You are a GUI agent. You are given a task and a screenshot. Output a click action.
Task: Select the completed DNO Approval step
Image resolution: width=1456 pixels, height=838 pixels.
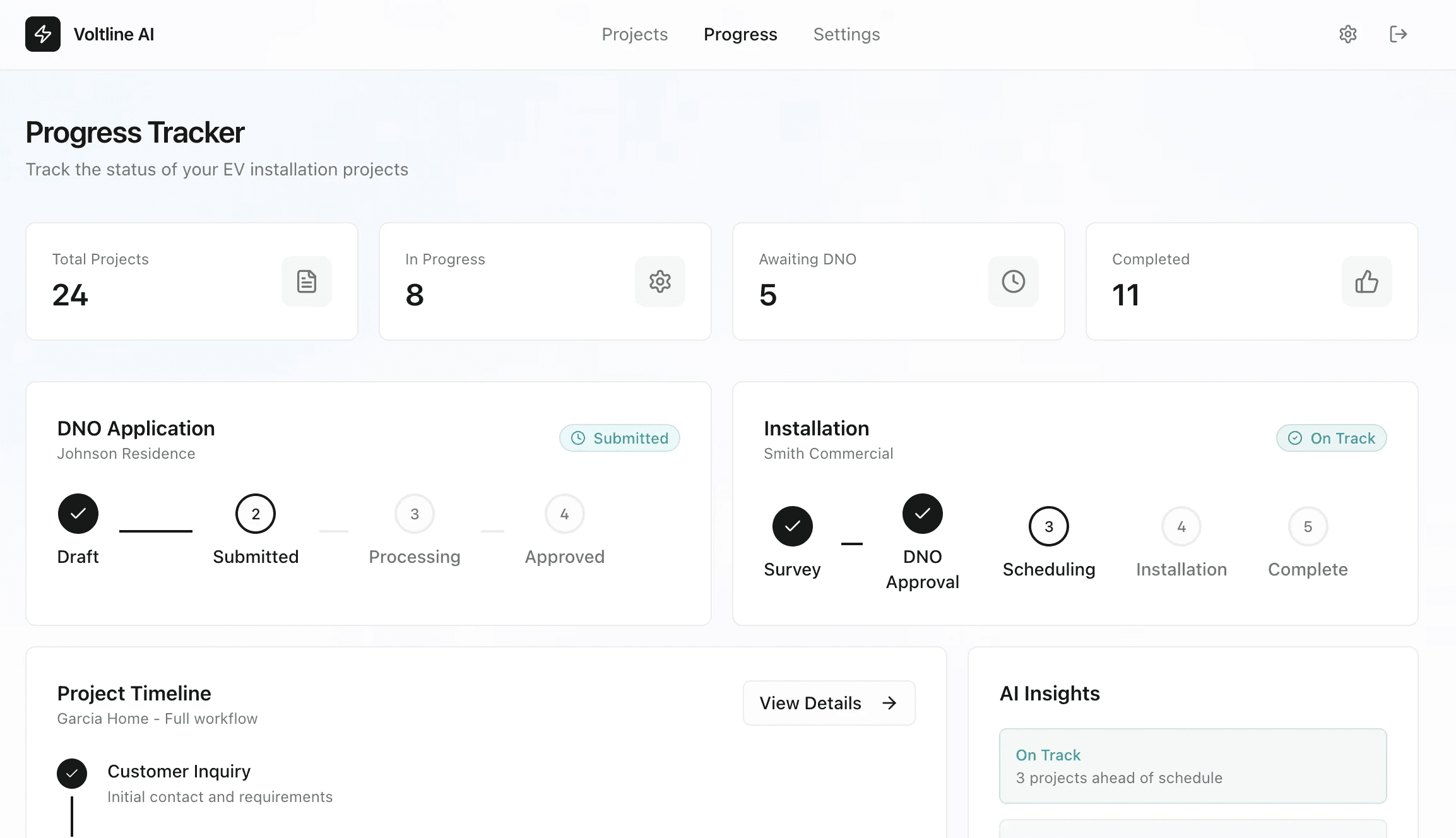point(922,514)
